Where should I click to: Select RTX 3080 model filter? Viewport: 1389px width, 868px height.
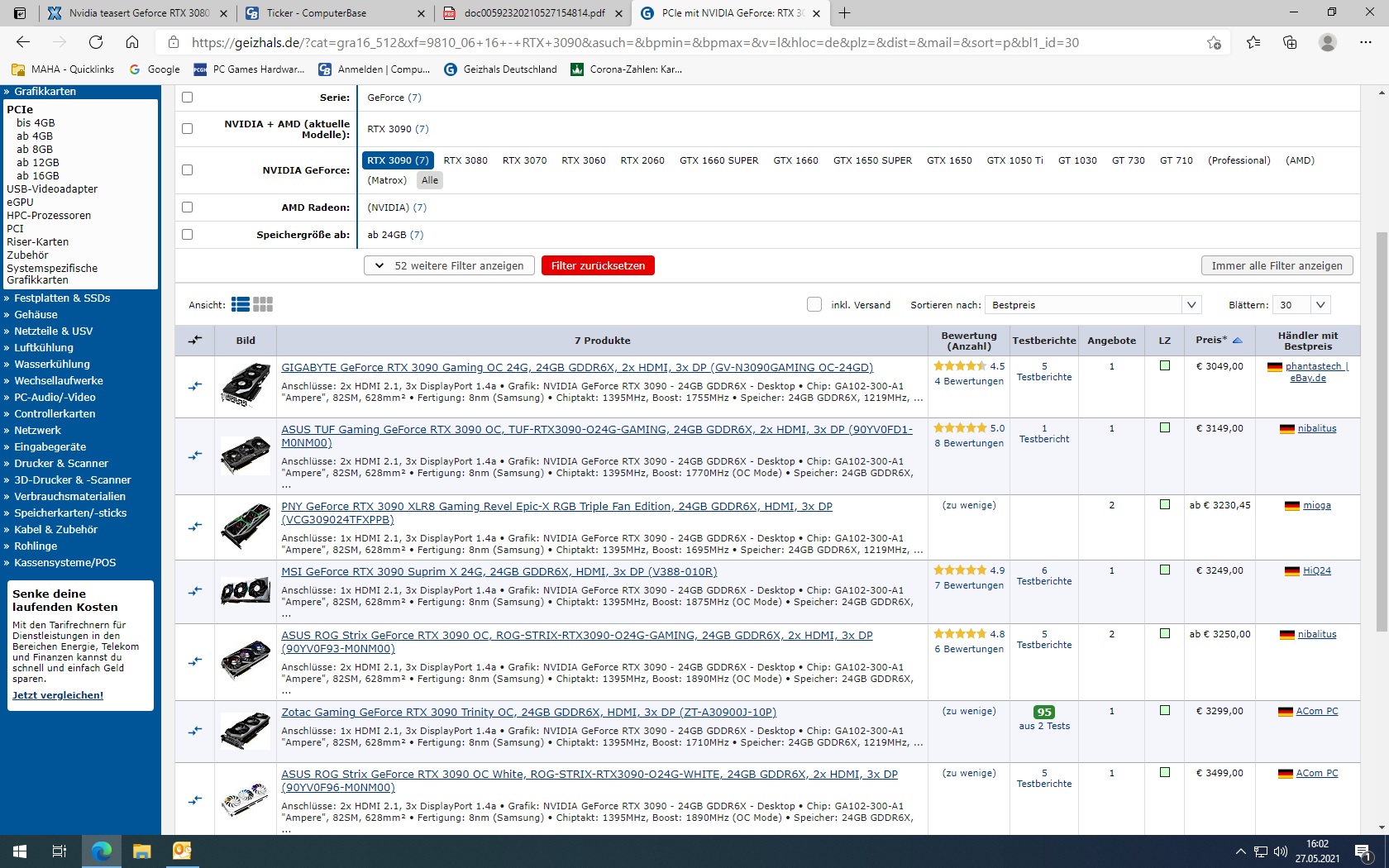465,160
